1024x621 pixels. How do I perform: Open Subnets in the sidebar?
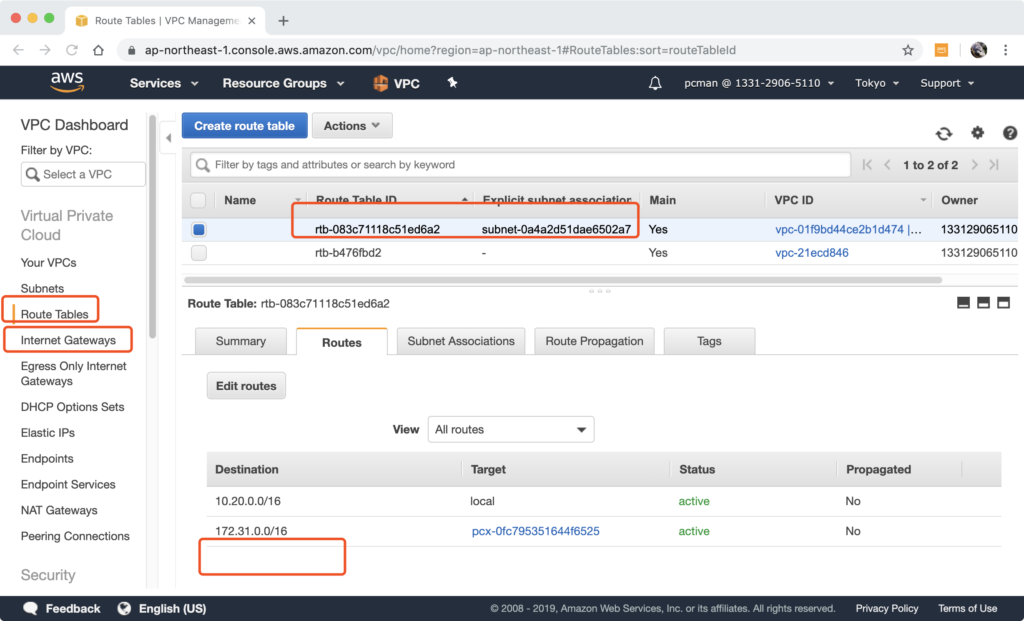42,289
